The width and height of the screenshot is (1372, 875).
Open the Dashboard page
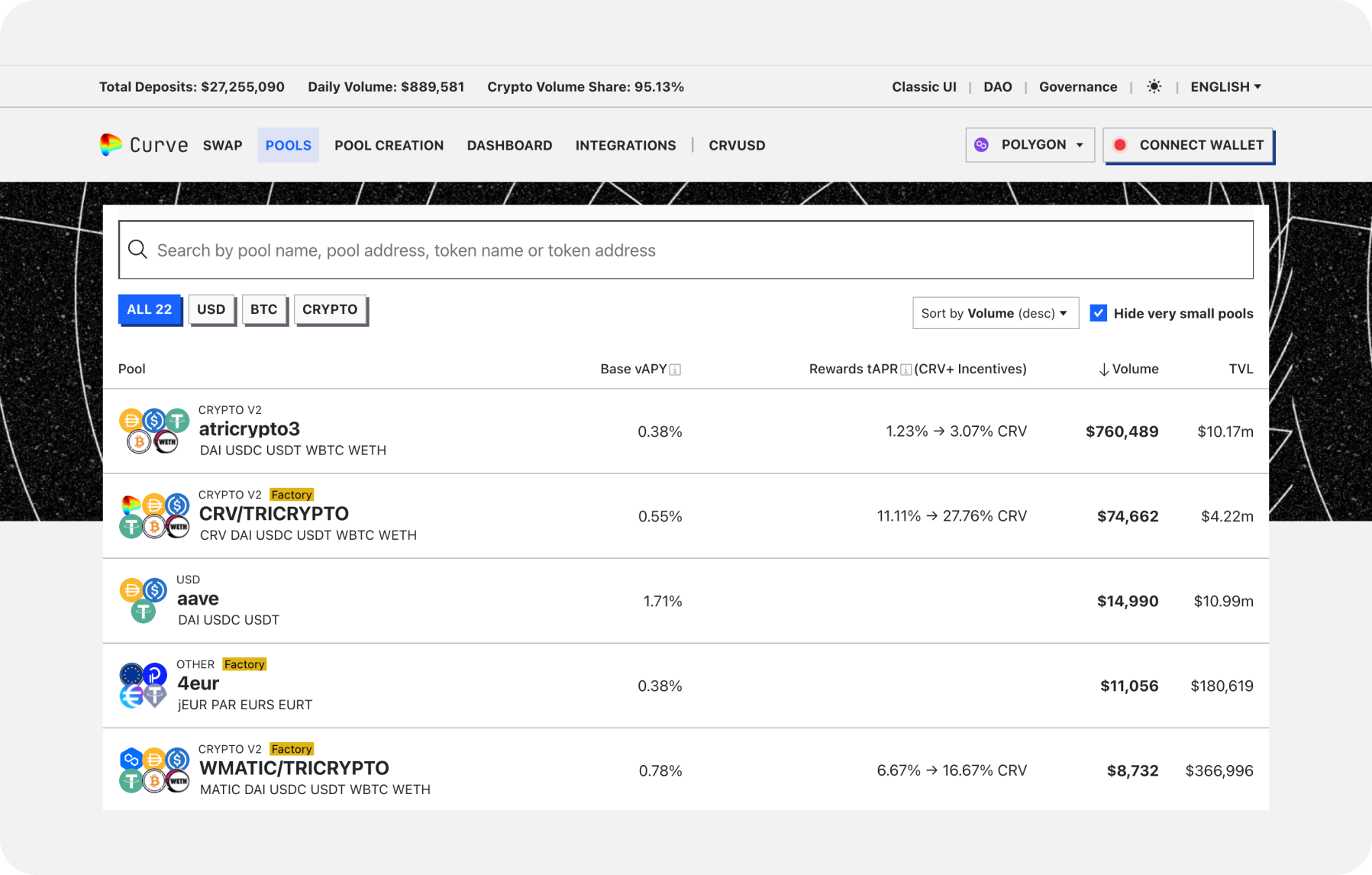510,145
